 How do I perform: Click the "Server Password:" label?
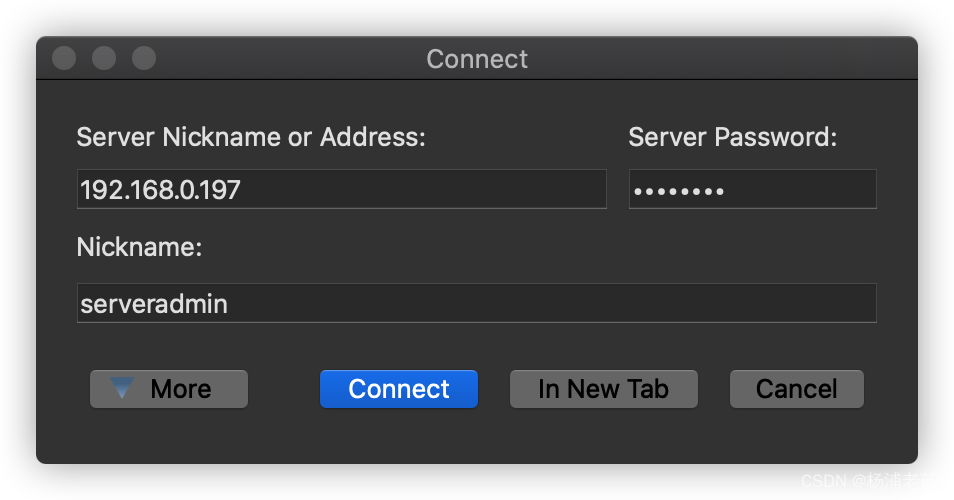[732, 138]
